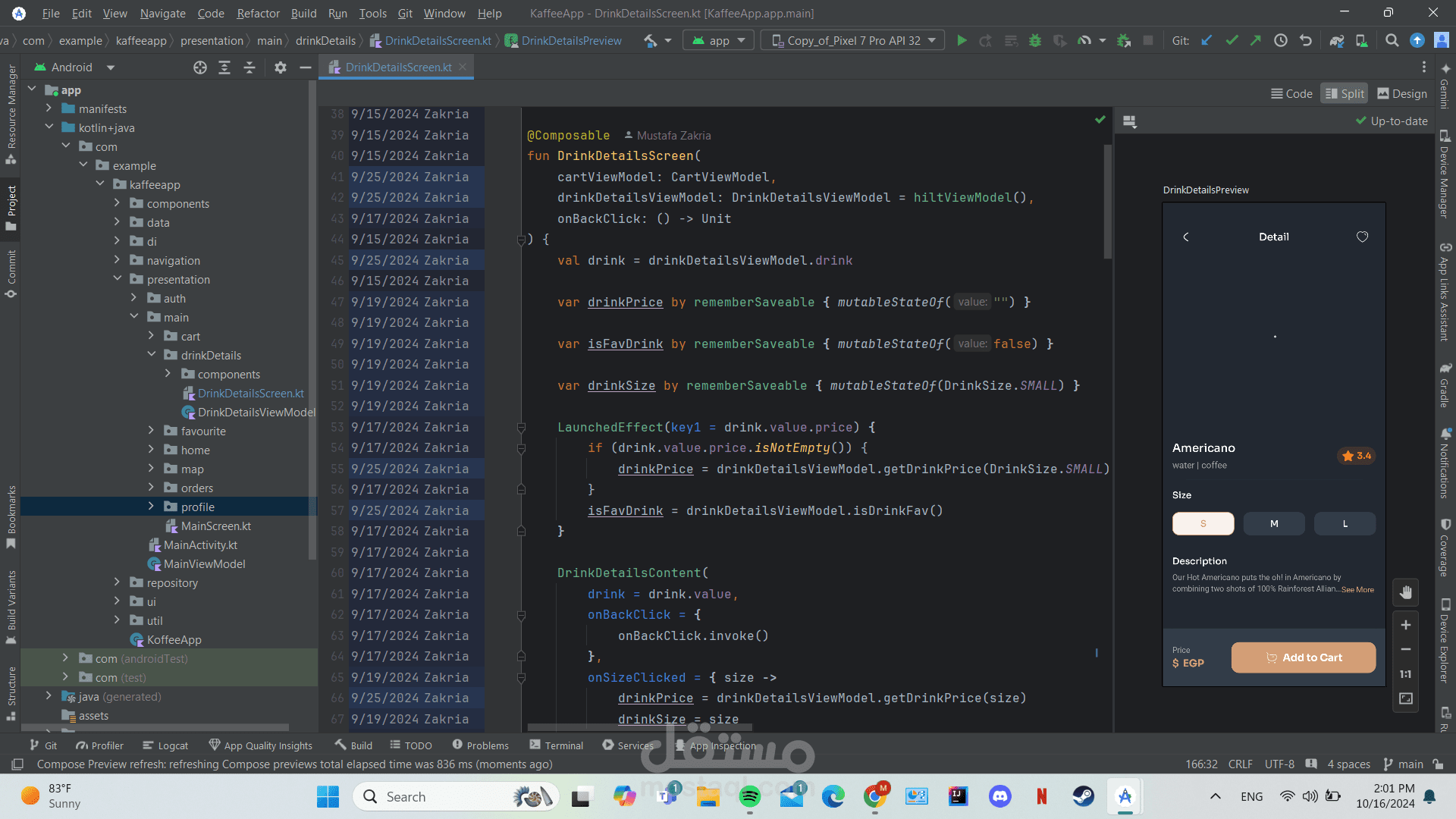Run the app with green play button
The height and width of the screenshot is (819, 1456).
click(962, 41)
